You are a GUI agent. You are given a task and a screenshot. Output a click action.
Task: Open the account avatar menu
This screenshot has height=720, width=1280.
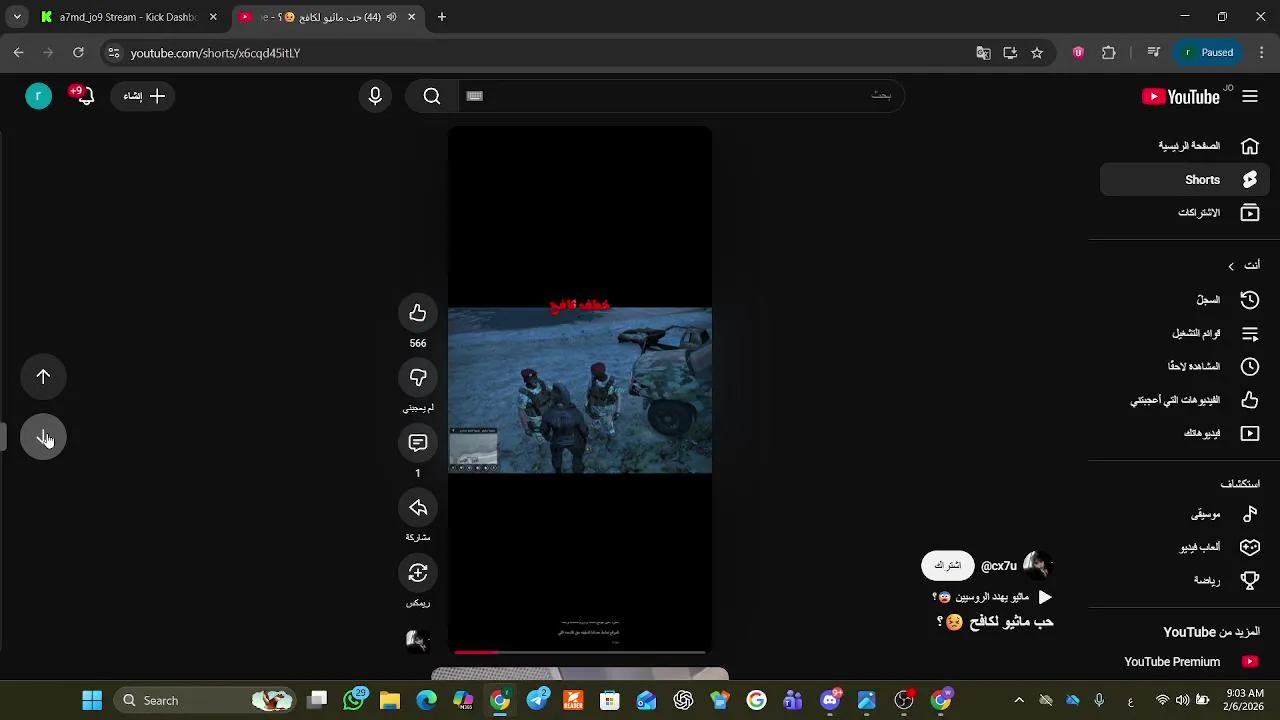pyautogui.click(x=38, y=96)
